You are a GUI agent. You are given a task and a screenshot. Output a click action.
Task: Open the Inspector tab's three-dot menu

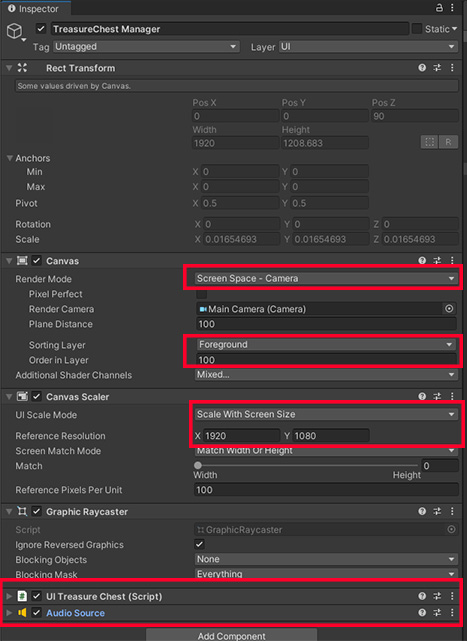pyautogui.click(x=452, y=8)
